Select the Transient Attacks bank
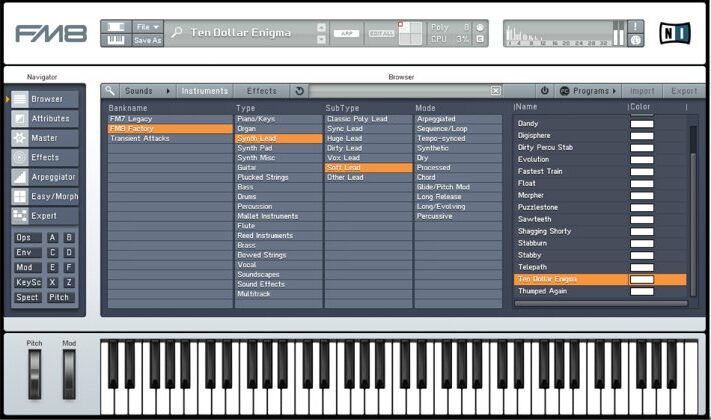 pos(170,138)
